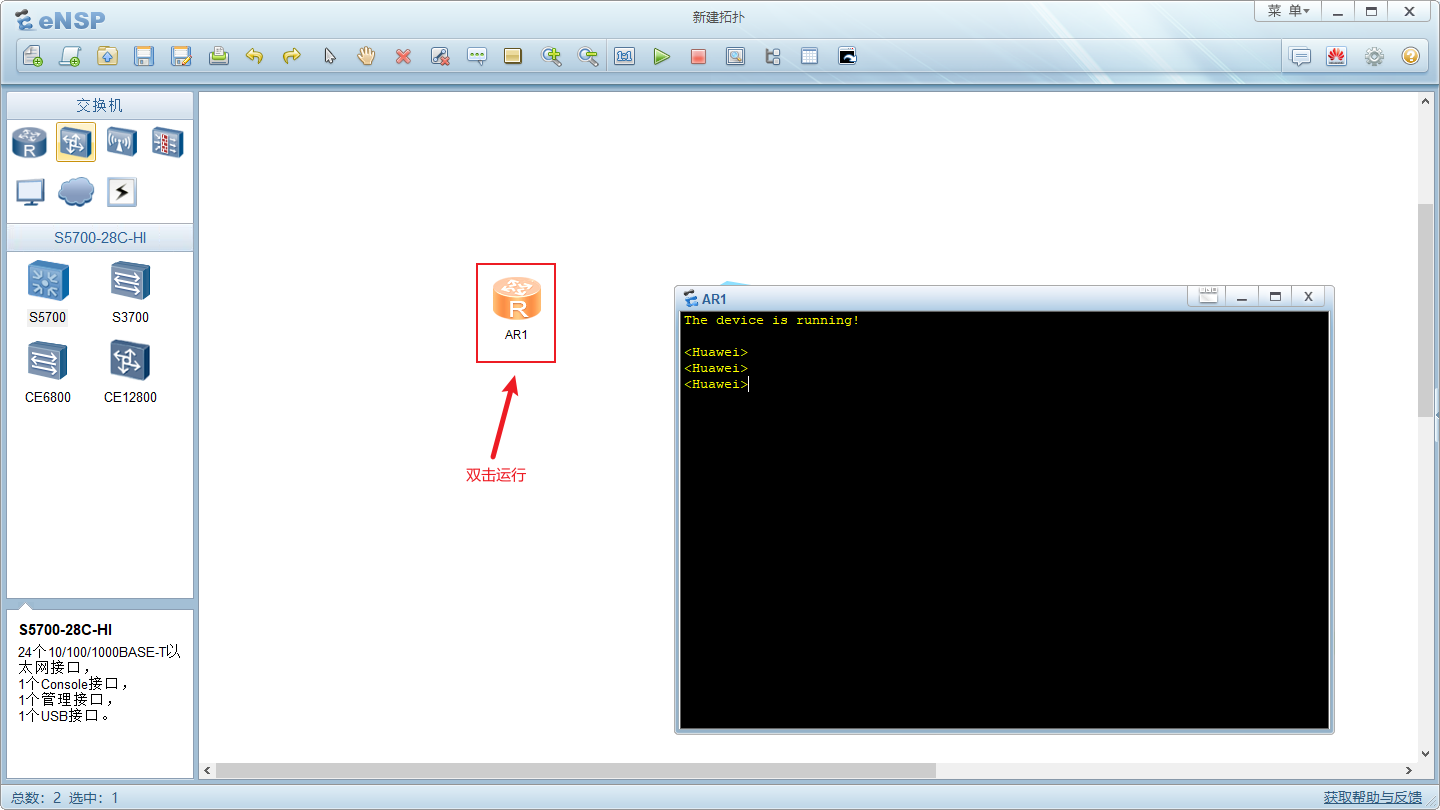Viewport: 1440px width, 810px height.
Task: Select the firewall device category
Action: click(x=167, y=142)
